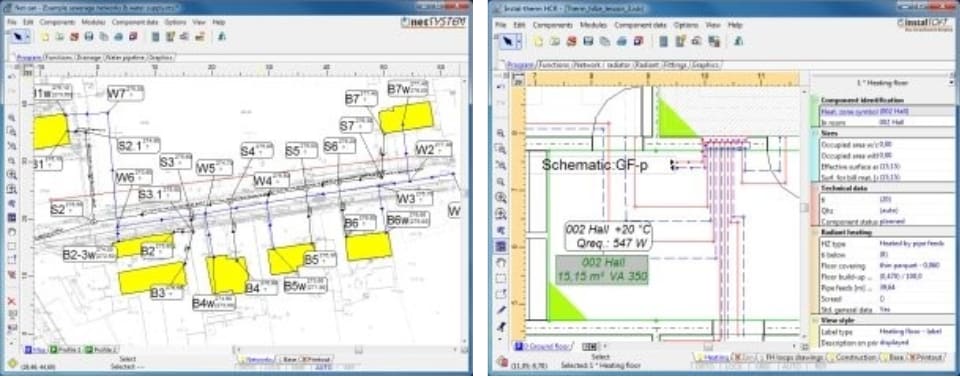Select Profile 1 sheet tab in sewerage window

66,349
